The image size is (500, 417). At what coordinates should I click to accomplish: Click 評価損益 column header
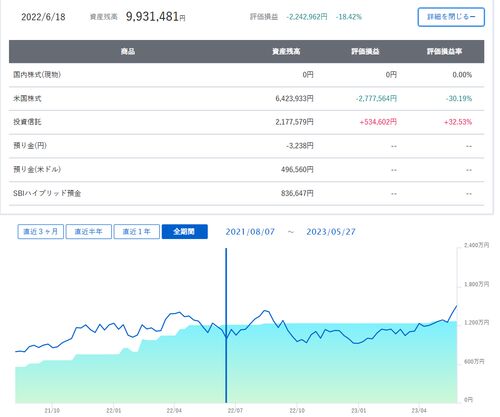(365, 51)
